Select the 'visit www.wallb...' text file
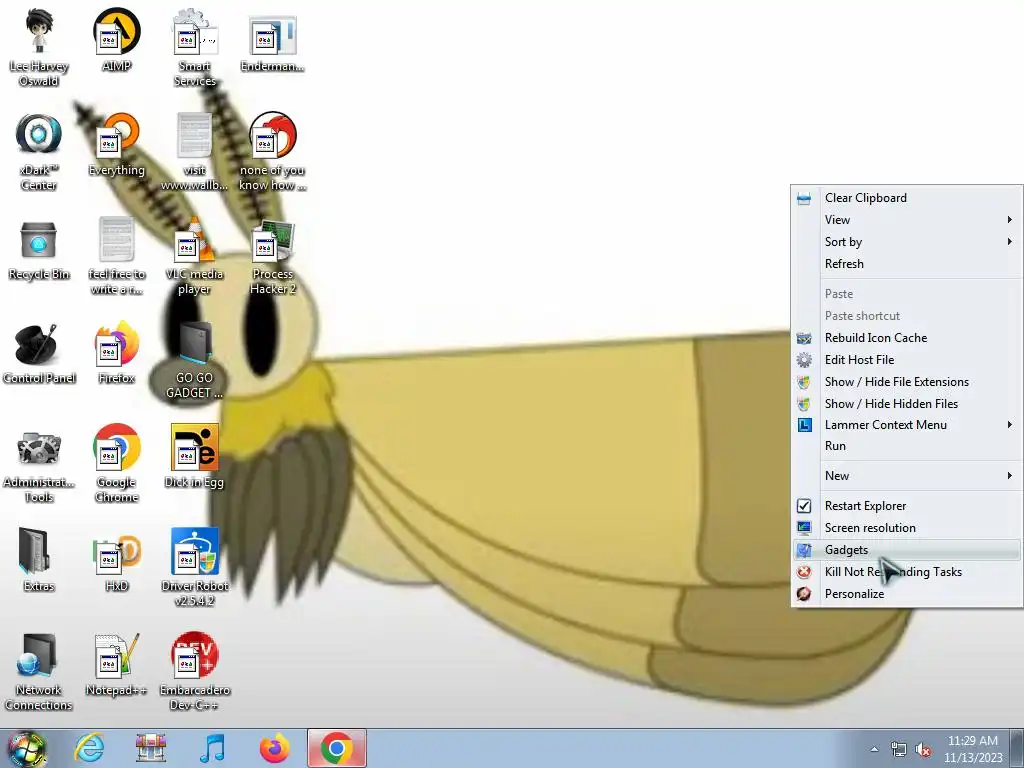 coord(195,152)
